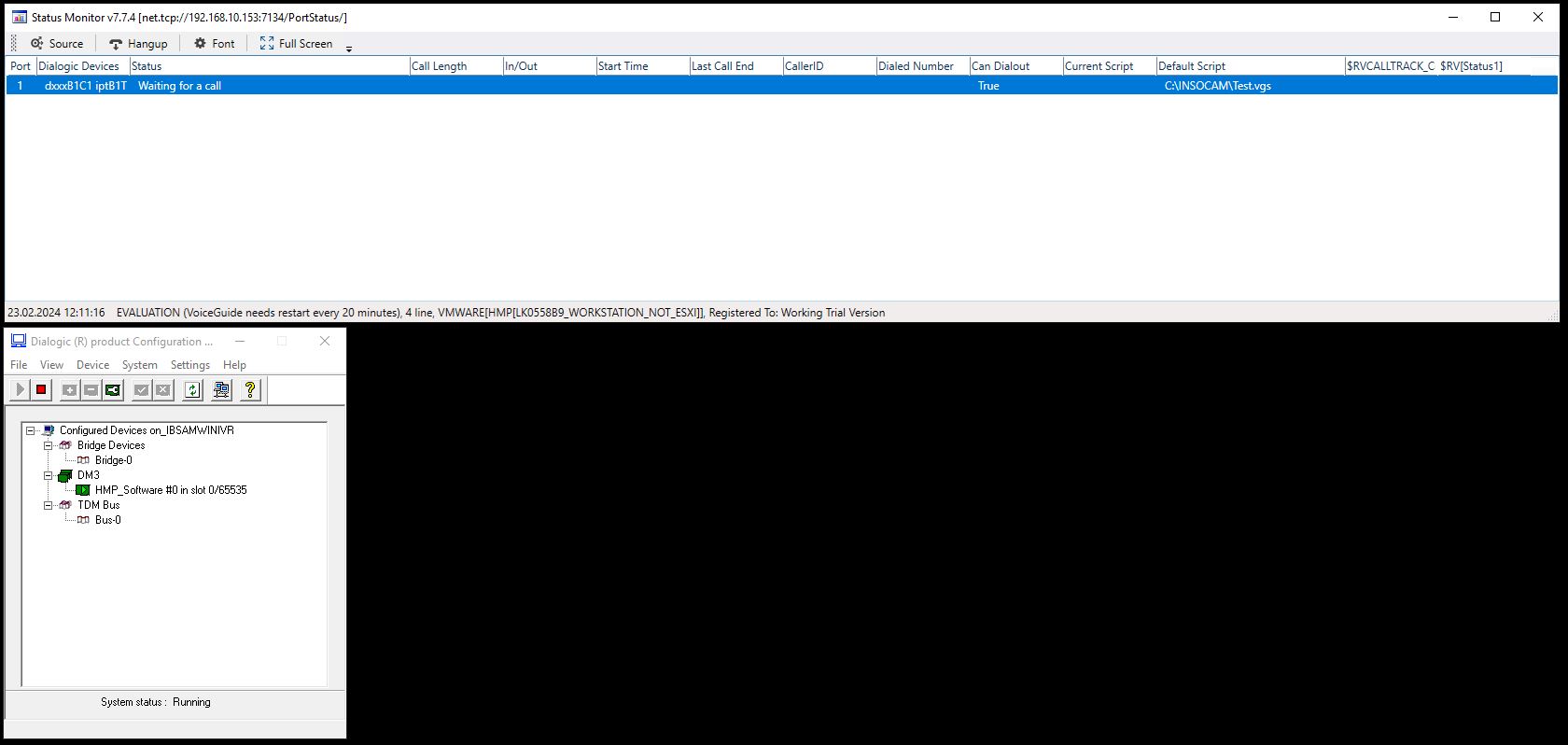Open Font settings in Status Monitor
This screenshot has height=745, width=1568.
pos(215,44)
